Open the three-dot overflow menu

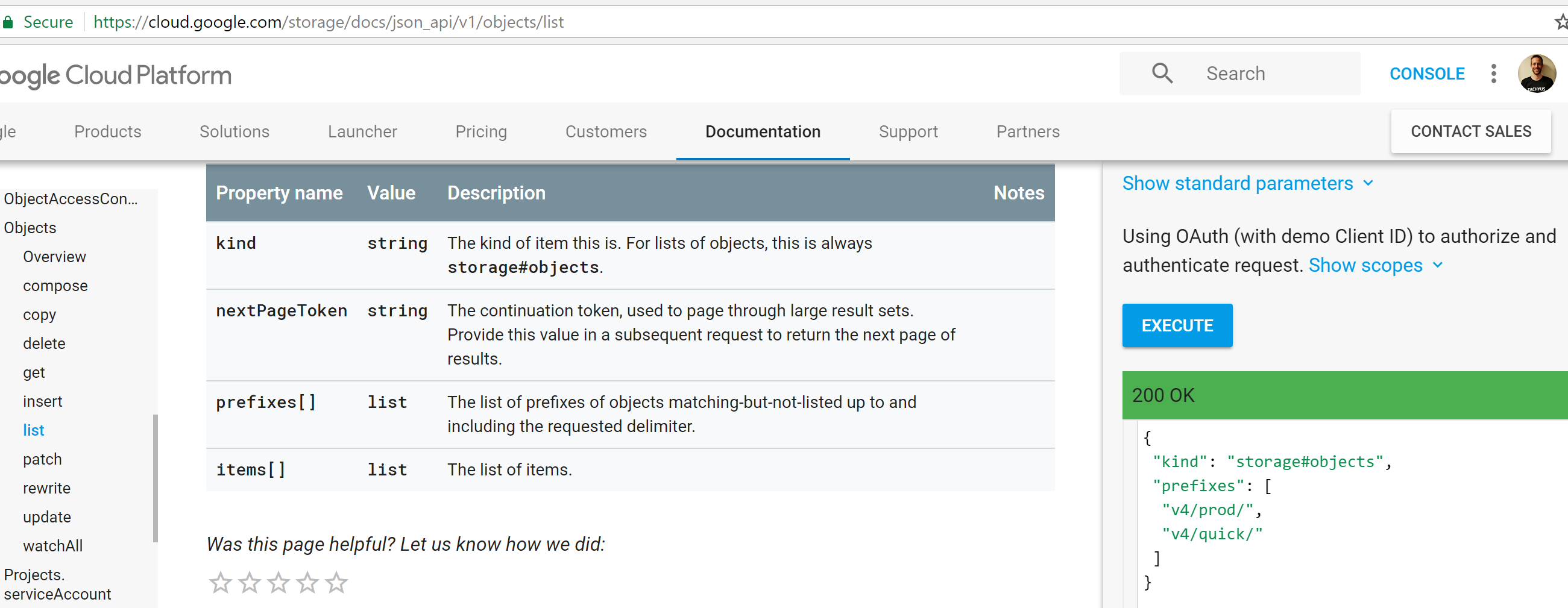pyautogui.click(x=1494, y=73)
